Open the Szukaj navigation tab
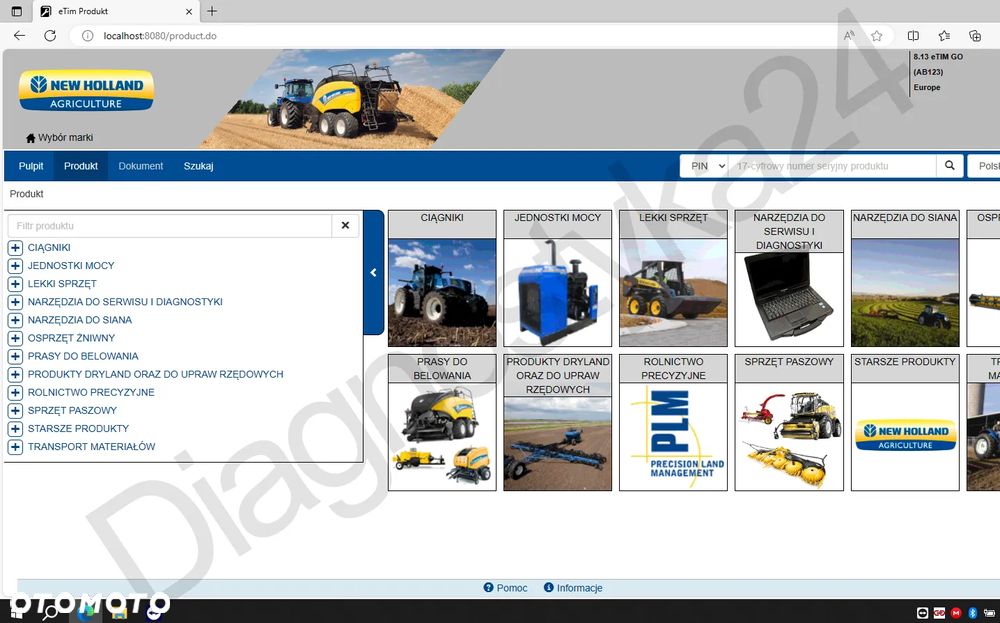Image resolution: width=1000 pixels, height=623 pixels. tap(198, 166)
